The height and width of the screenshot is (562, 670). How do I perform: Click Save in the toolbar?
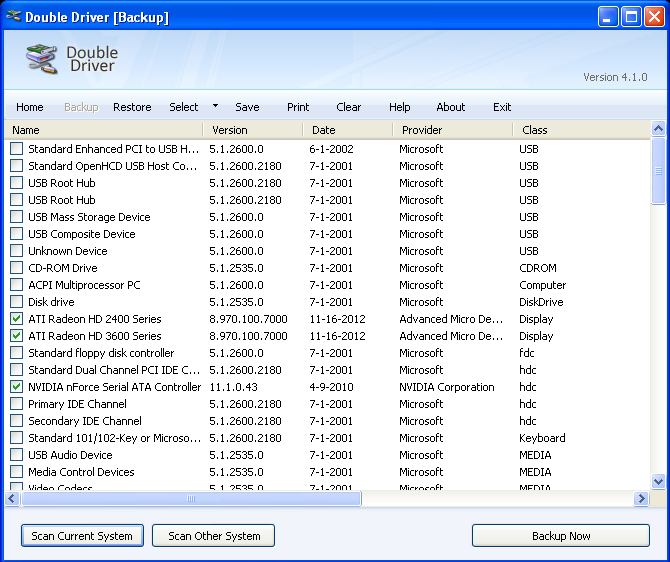point(247,107)
